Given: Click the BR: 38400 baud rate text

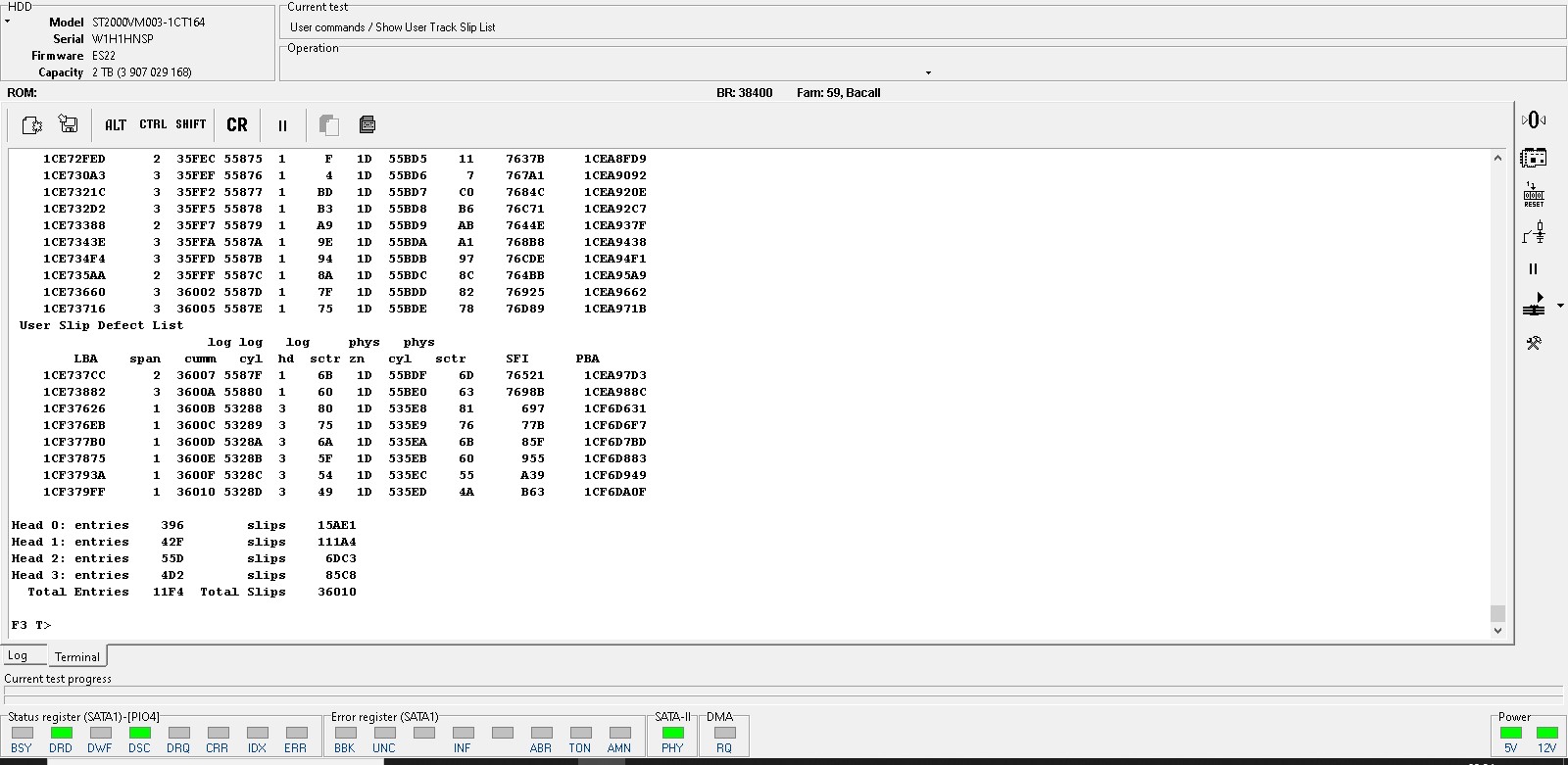Looking at the screenshot, I should click(745, 93).
